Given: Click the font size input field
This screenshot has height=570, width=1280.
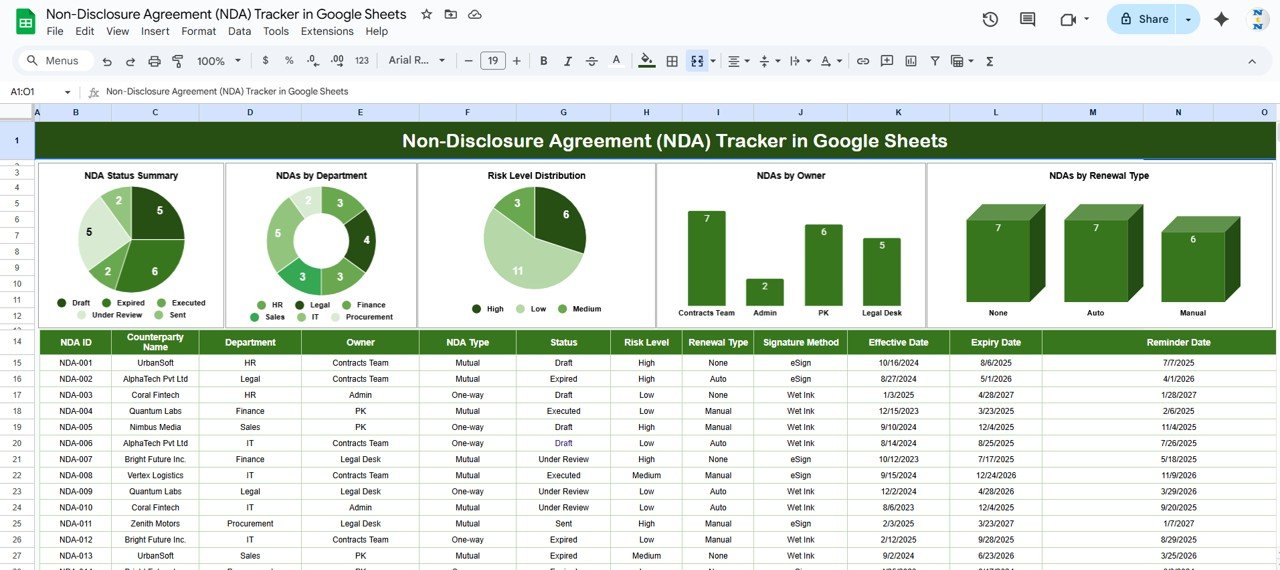Looking at the screenshot, I should point(492,61).
